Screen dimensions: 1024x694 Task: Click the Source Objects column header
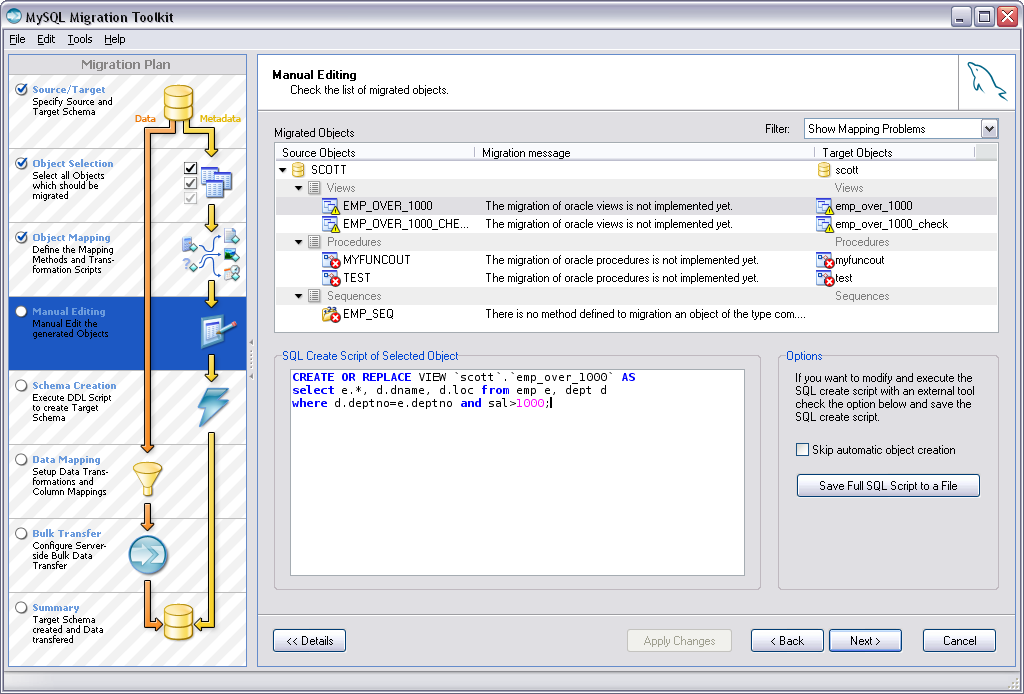point(376,153)
